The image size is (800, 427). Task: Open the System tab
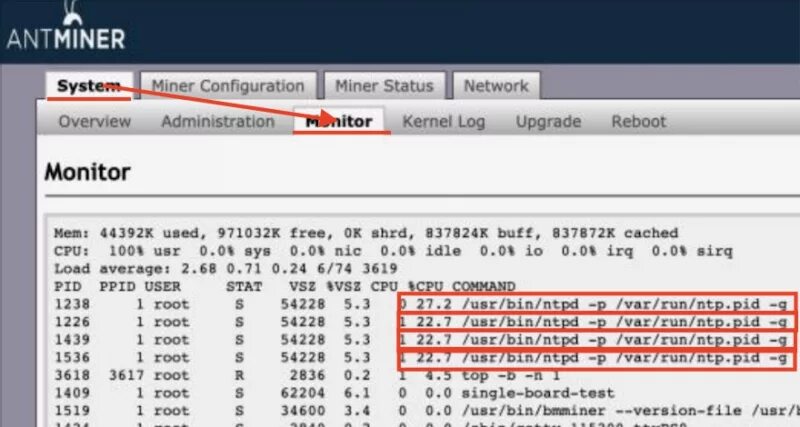coord(89,86)
